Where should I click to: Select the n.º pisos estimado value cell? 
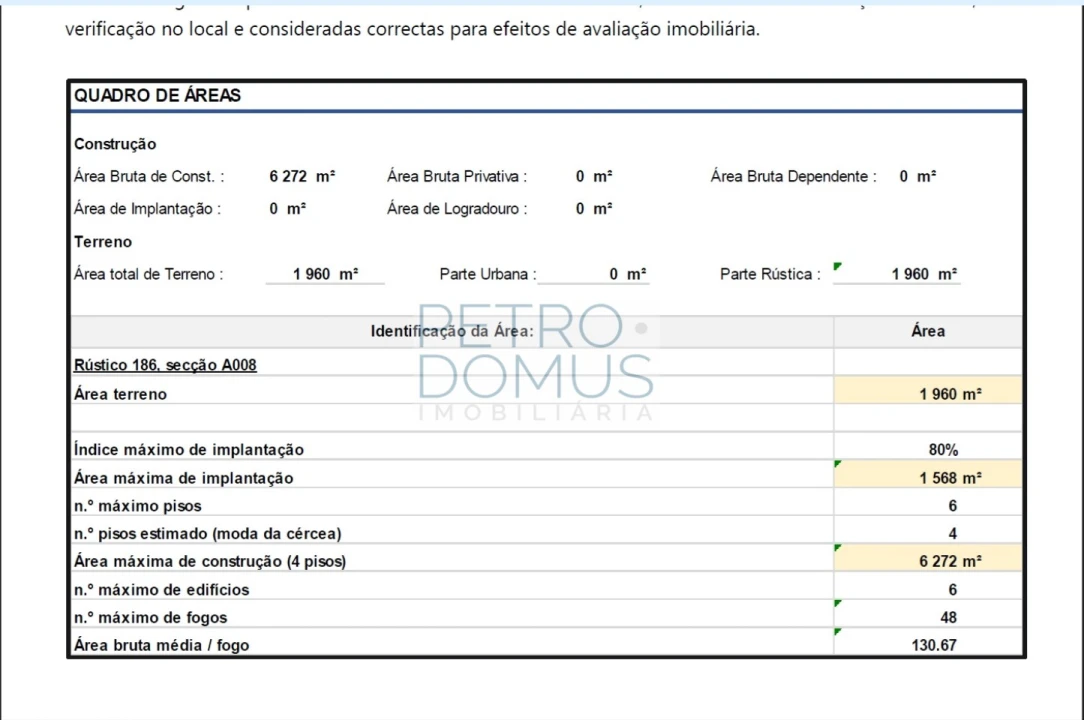click(x=928, y=534)
